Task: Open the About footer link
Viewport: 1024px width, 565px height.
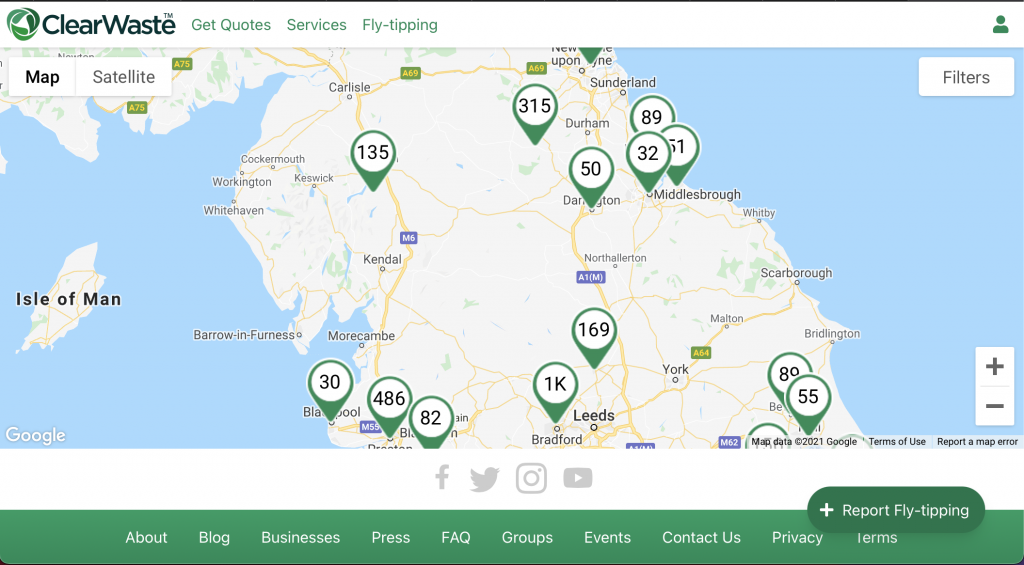Action: 146,538
